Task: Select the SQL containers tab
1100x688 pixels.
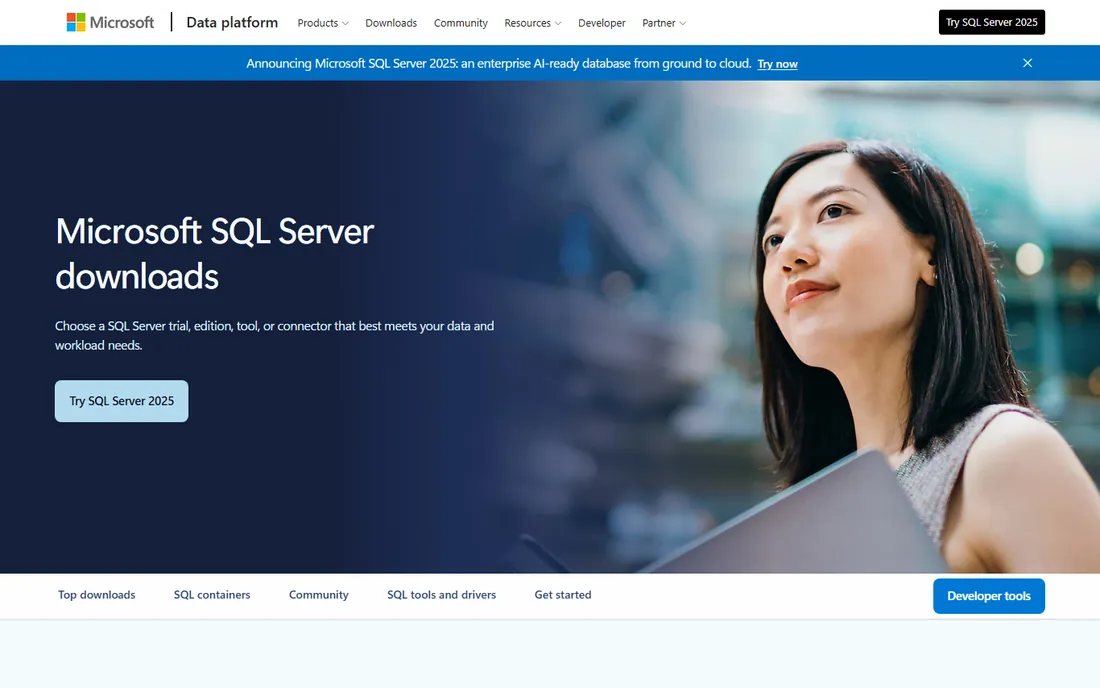Action: [x=212, y=595]
